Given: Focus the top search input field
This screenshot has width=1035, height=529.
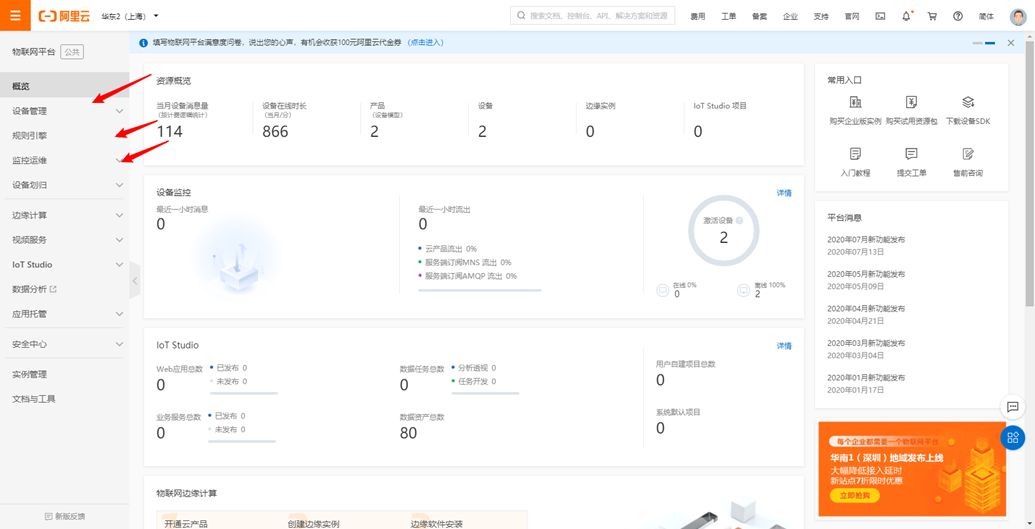Looking at the screenshot, I should click(593, 16).
